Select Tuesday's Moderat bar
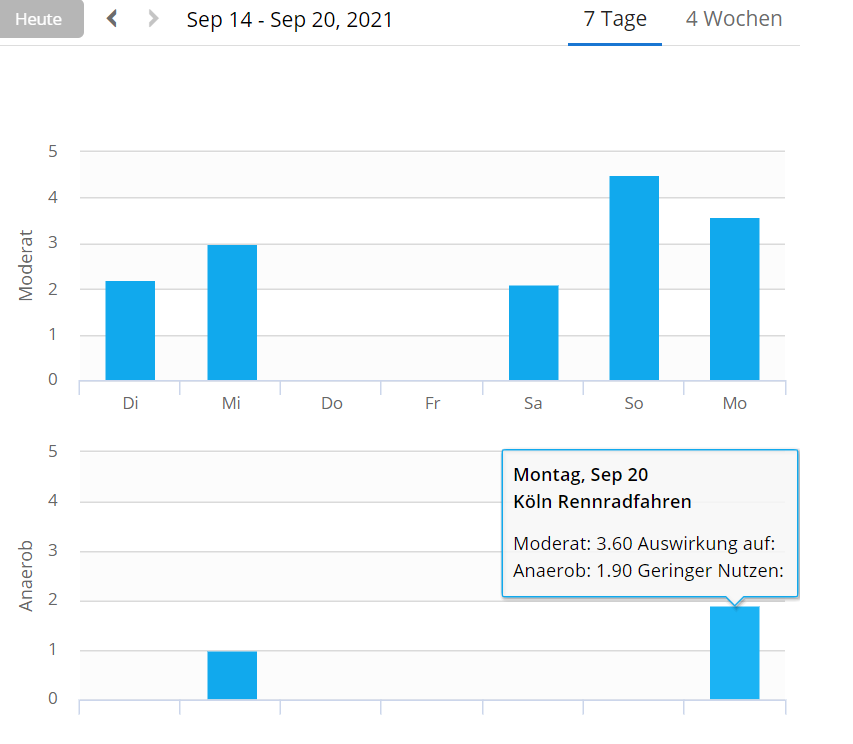 point(130,330)
